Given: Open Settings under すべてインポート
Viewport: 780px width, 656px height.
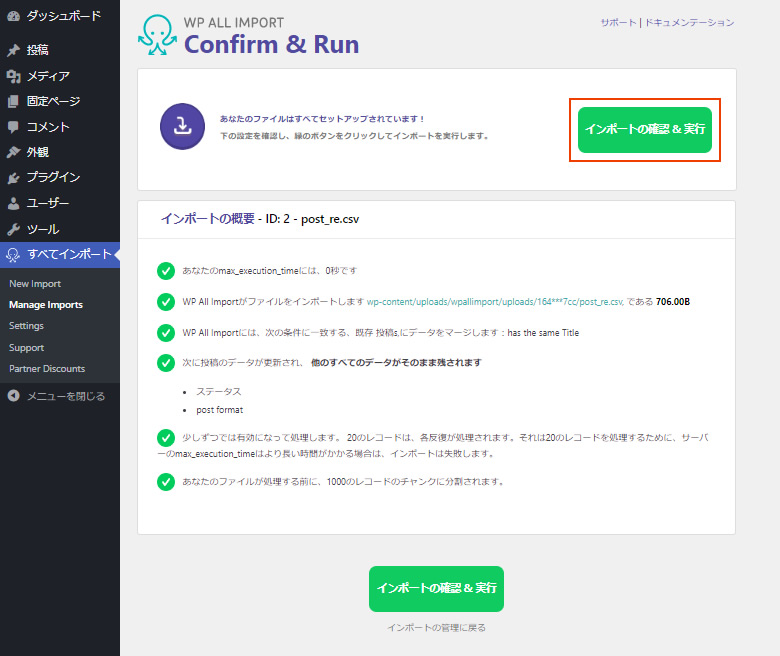Looking at the screenshot, I should point(26,326).
